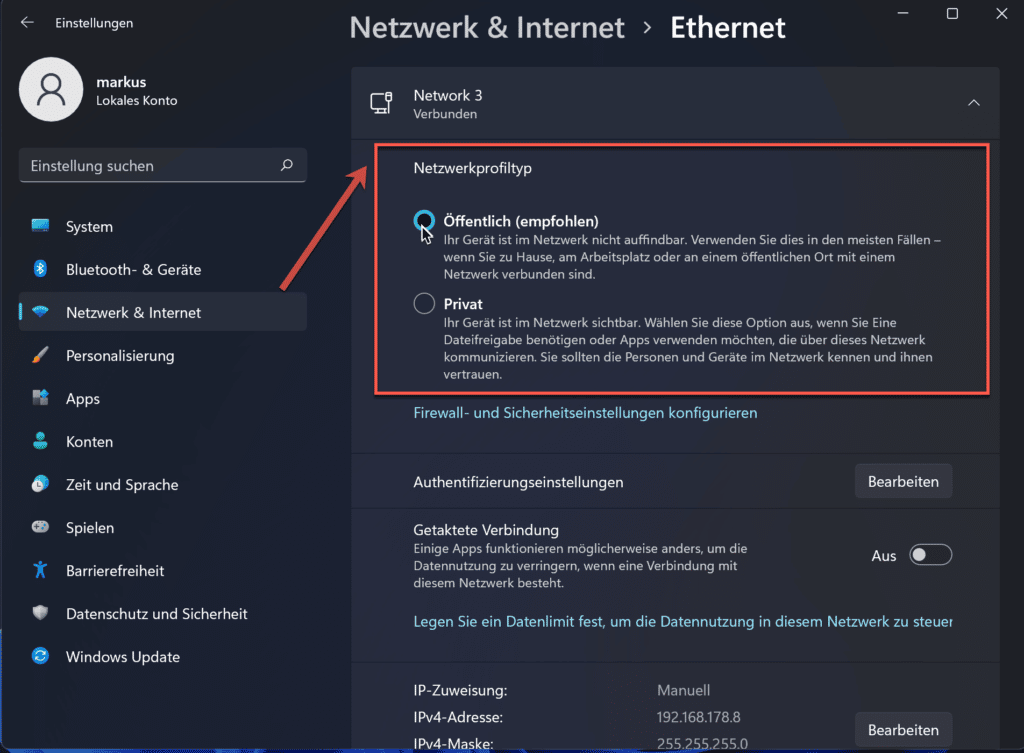Image resolution: width=1024 pixels, height=753 pixels.
Task: Collapse the Network 3 section chevron
Action: 974,103
